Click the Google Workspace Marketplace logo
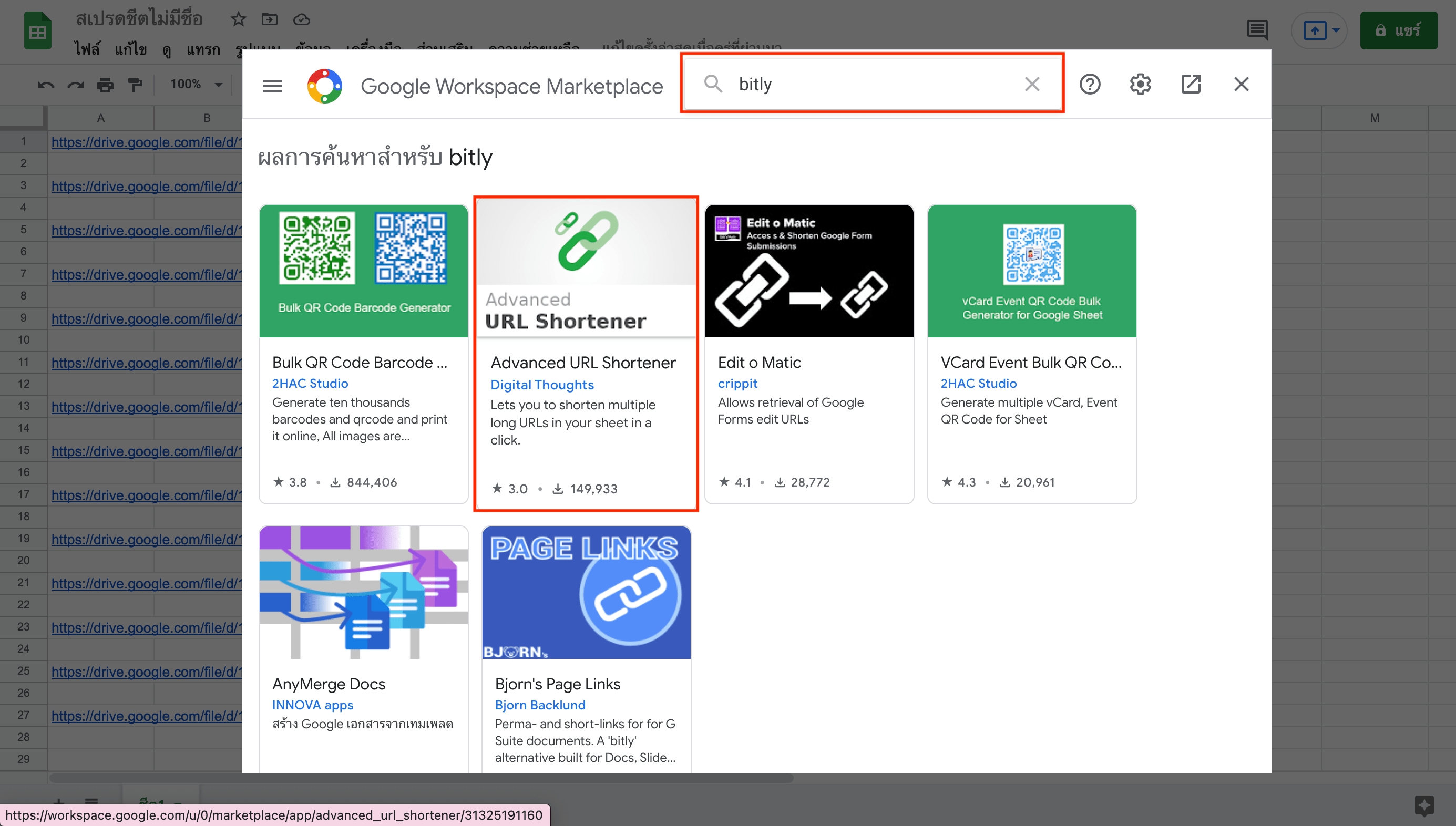 tap(324, 85)
